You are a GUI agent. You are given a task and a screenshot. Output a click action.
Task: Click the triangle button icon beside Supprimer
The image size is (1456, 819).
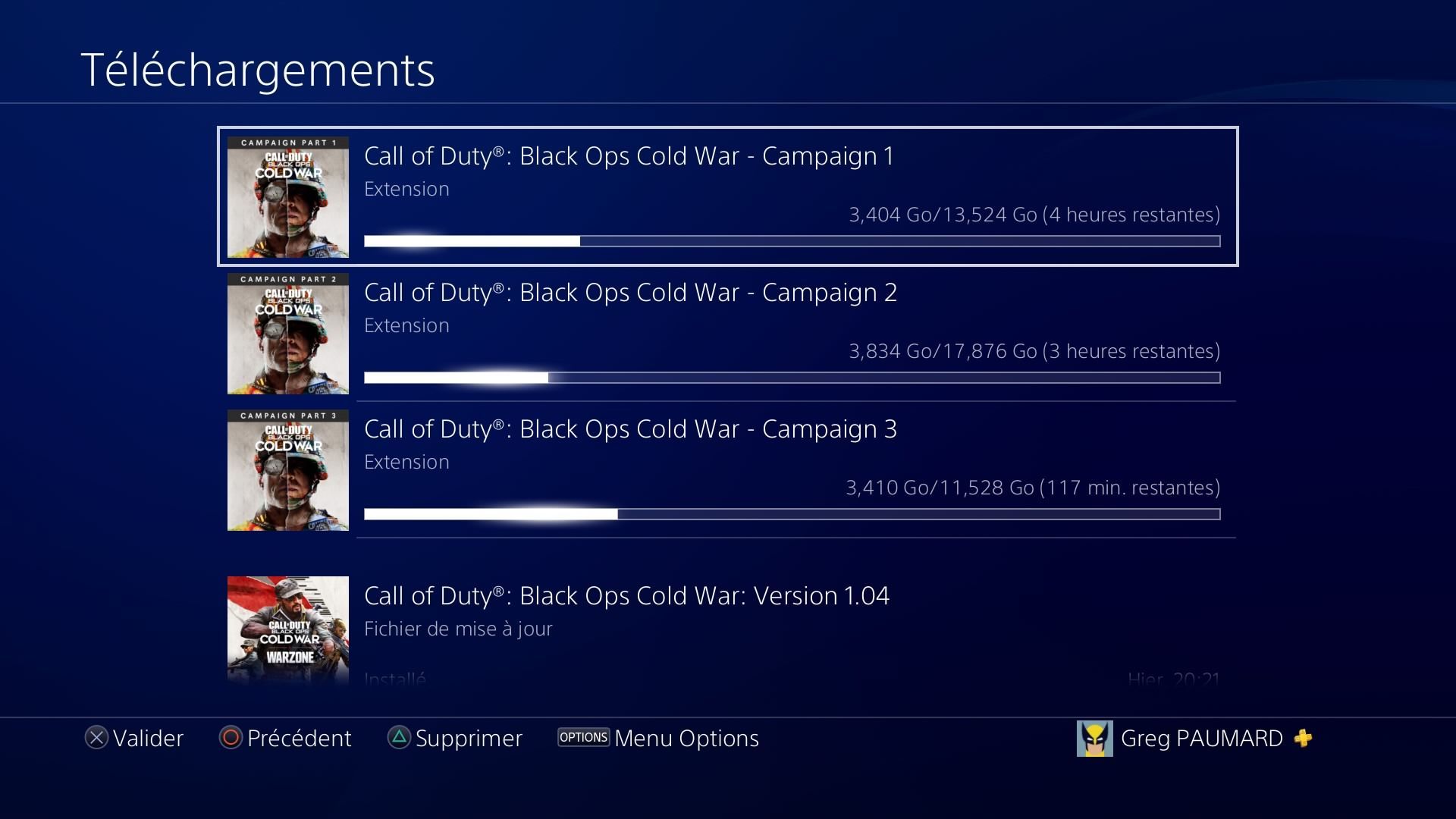(x=399, y=737)
